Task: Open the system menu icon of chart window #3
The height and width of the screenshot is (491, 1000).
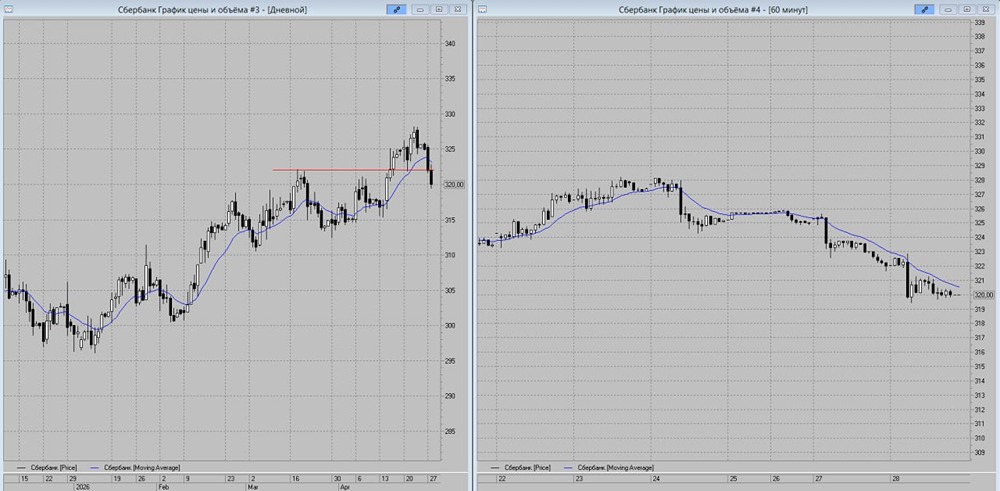Action: coord(9,9)
